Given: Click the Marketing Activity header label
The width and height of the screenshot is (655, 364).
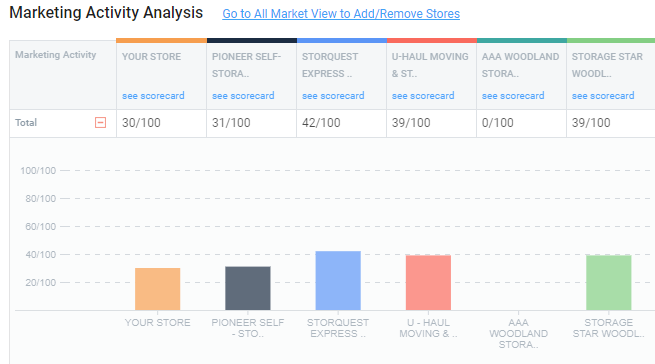Looking at the screenshot, I should click(56, 55).
